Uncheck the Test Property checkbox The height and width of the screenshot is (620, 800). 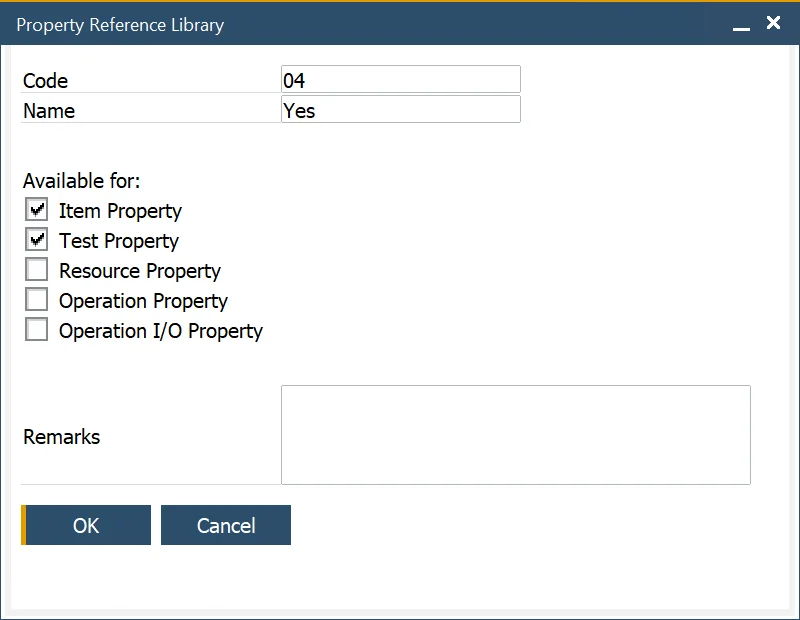coord(37,240)
